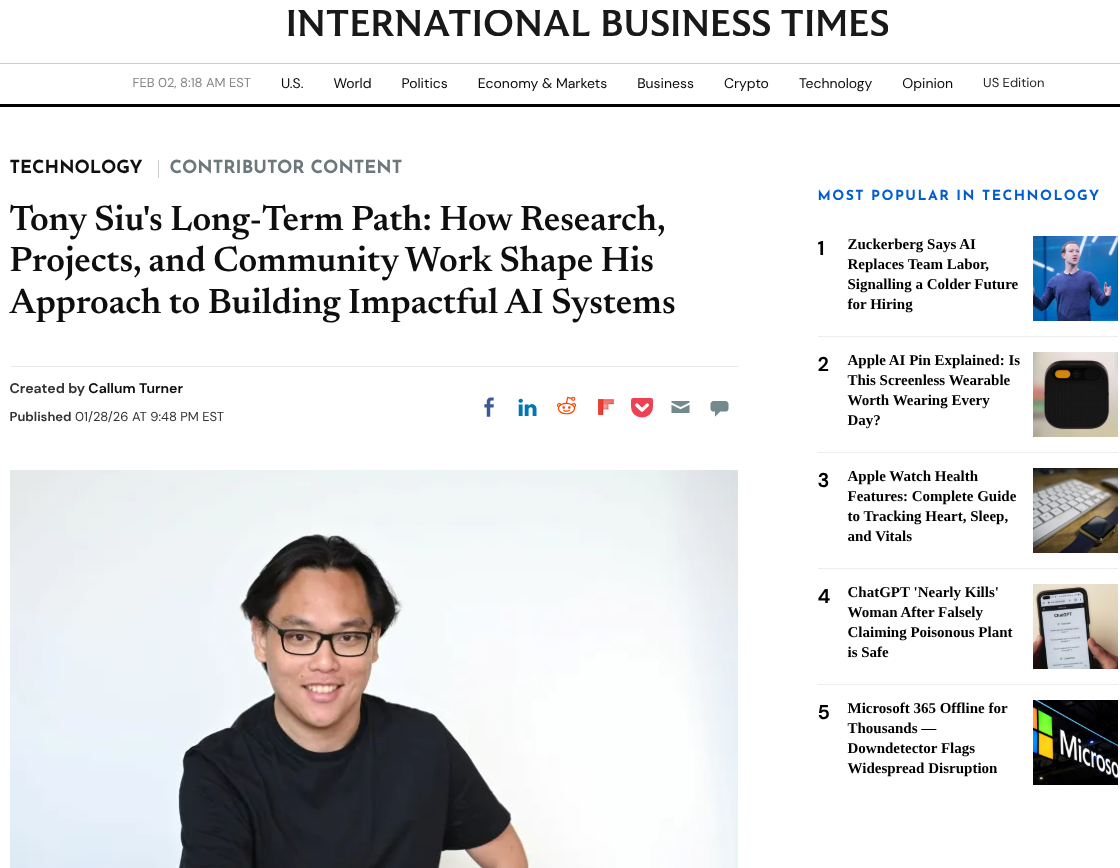Open author Callum Turner's profile
Screen dimensions: 1120x868
pyautogui.click(x=135, y=388)
